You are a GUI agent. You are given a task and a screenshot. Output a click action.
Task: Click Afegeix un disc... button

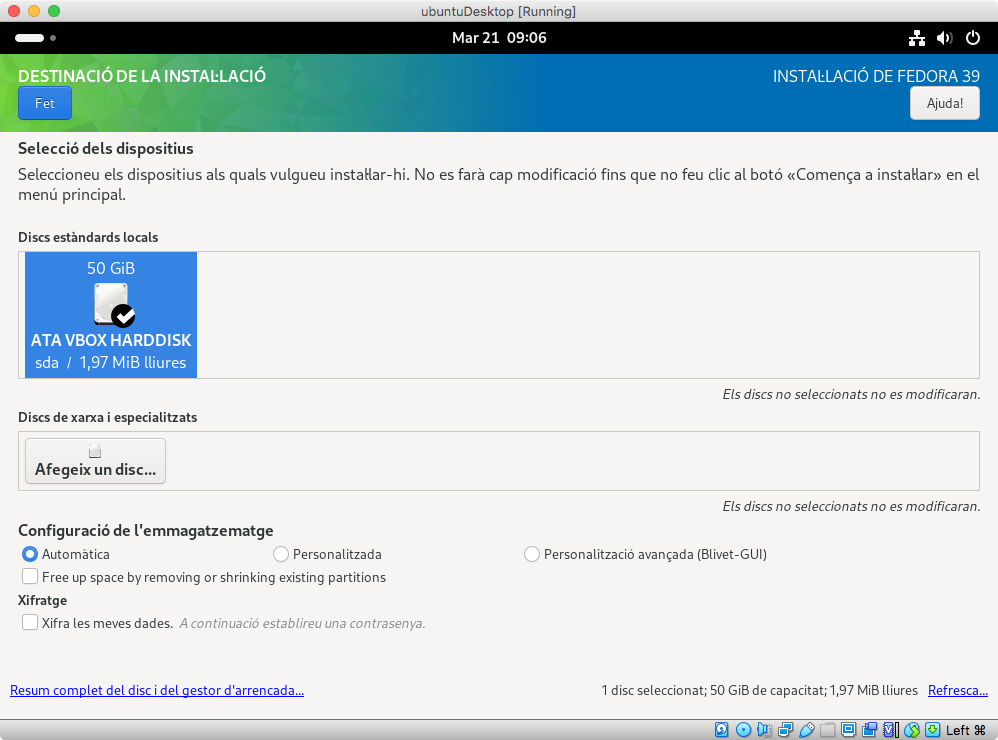click(95, 461)
